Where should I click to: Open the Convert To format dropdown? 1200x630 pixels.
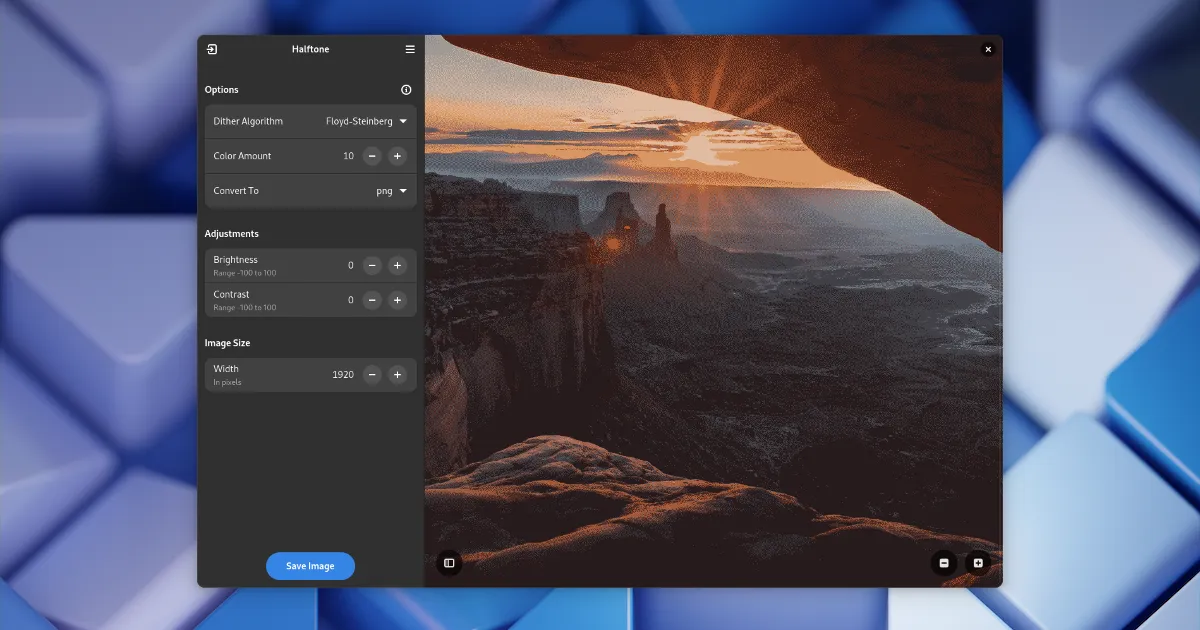coord(391,191)
